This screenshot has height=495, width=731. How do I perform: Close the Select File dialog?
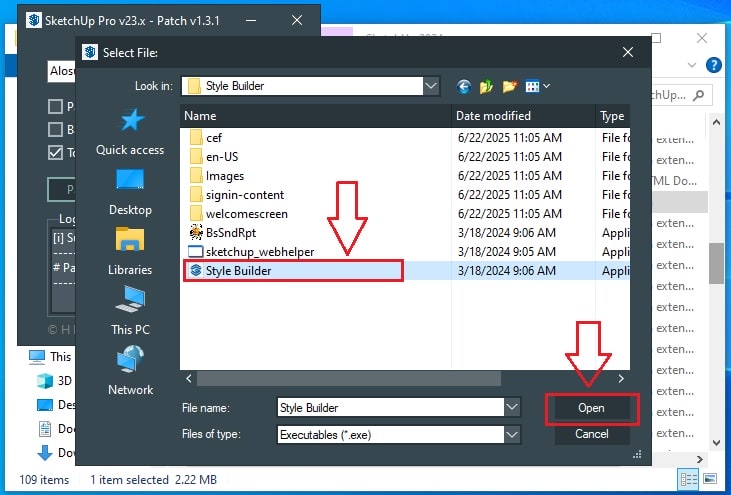tap(628, 52)
